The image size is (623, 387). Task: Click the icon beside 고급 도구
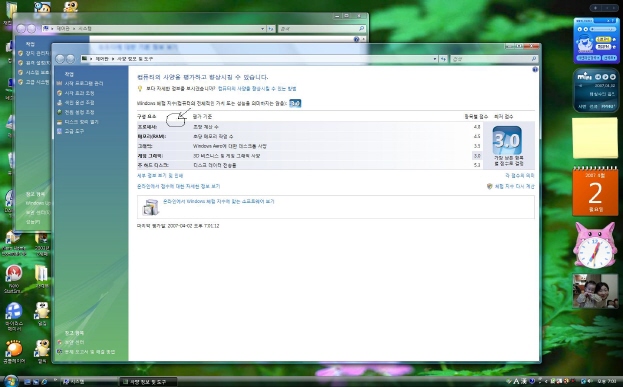tap(59, 131)
